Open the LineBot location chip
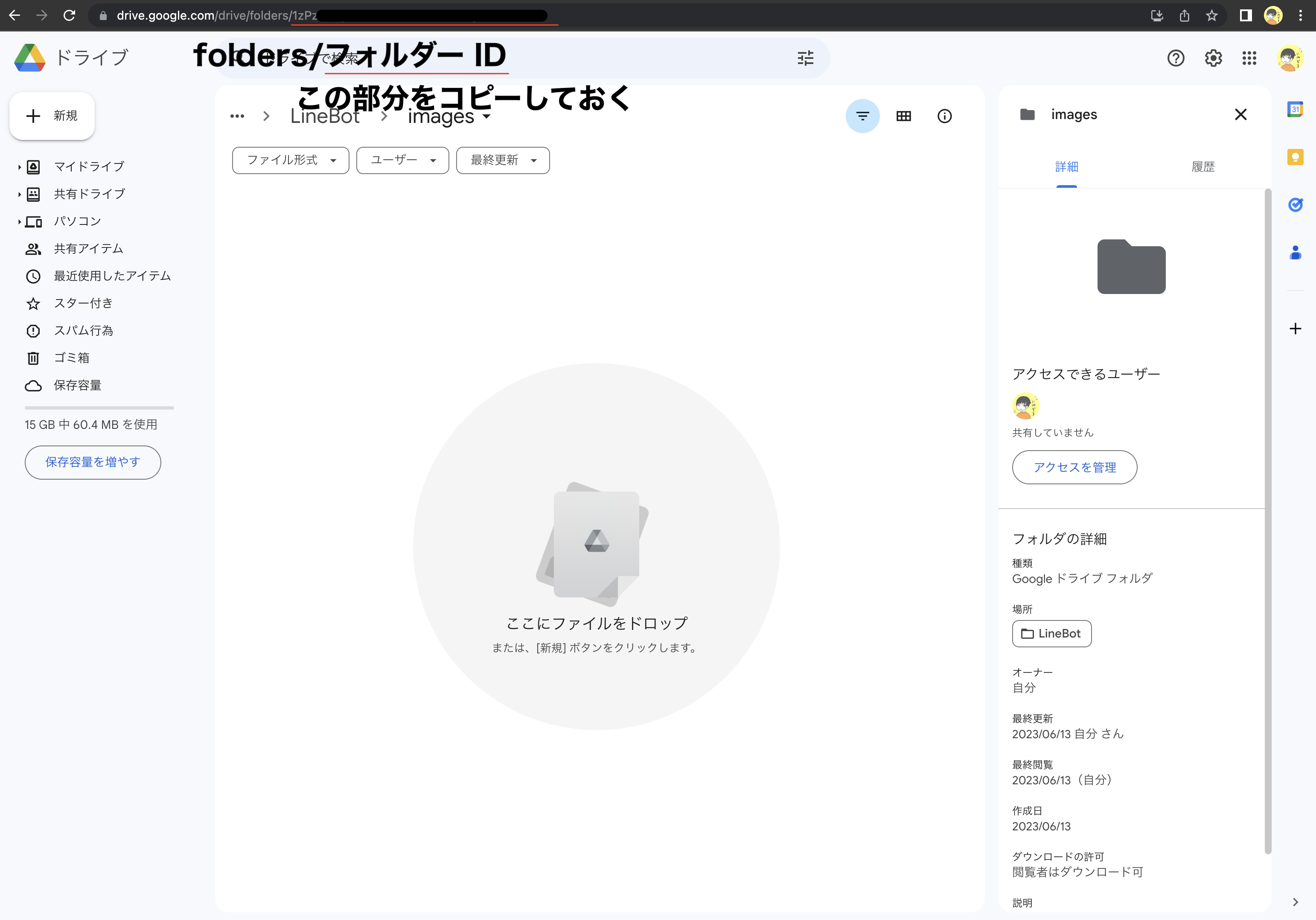The height and width of the screenshot is (920, 1316). click(x=1052, y=634)
